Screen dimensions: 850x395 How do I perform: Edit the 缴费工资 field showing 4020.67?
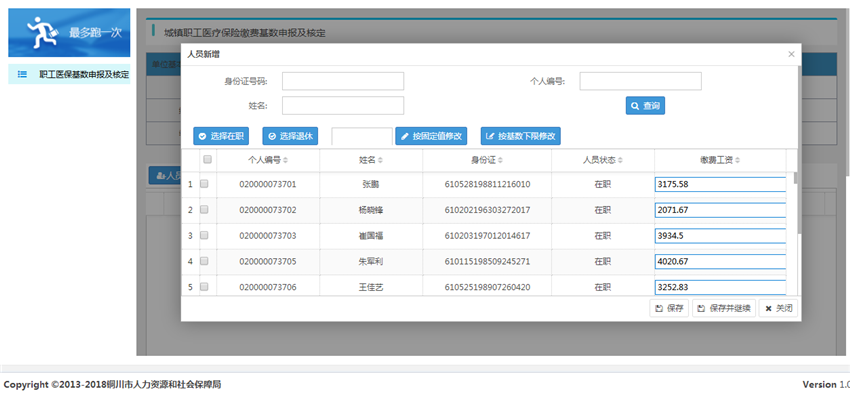coord(720,261)
